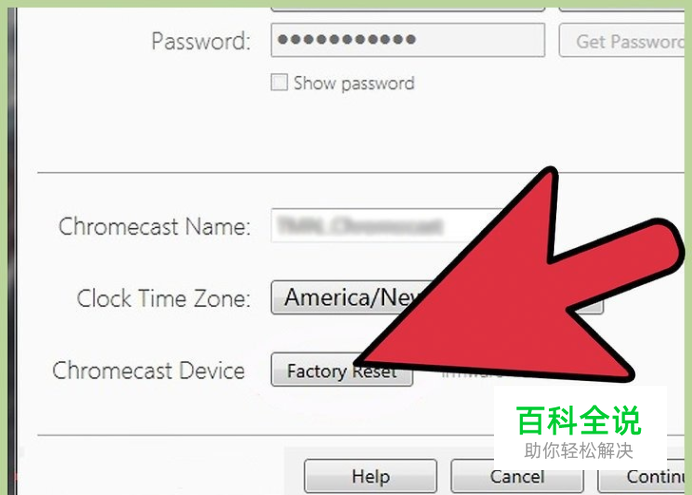Enable the Show password checkbox

[x=279, y=82]
